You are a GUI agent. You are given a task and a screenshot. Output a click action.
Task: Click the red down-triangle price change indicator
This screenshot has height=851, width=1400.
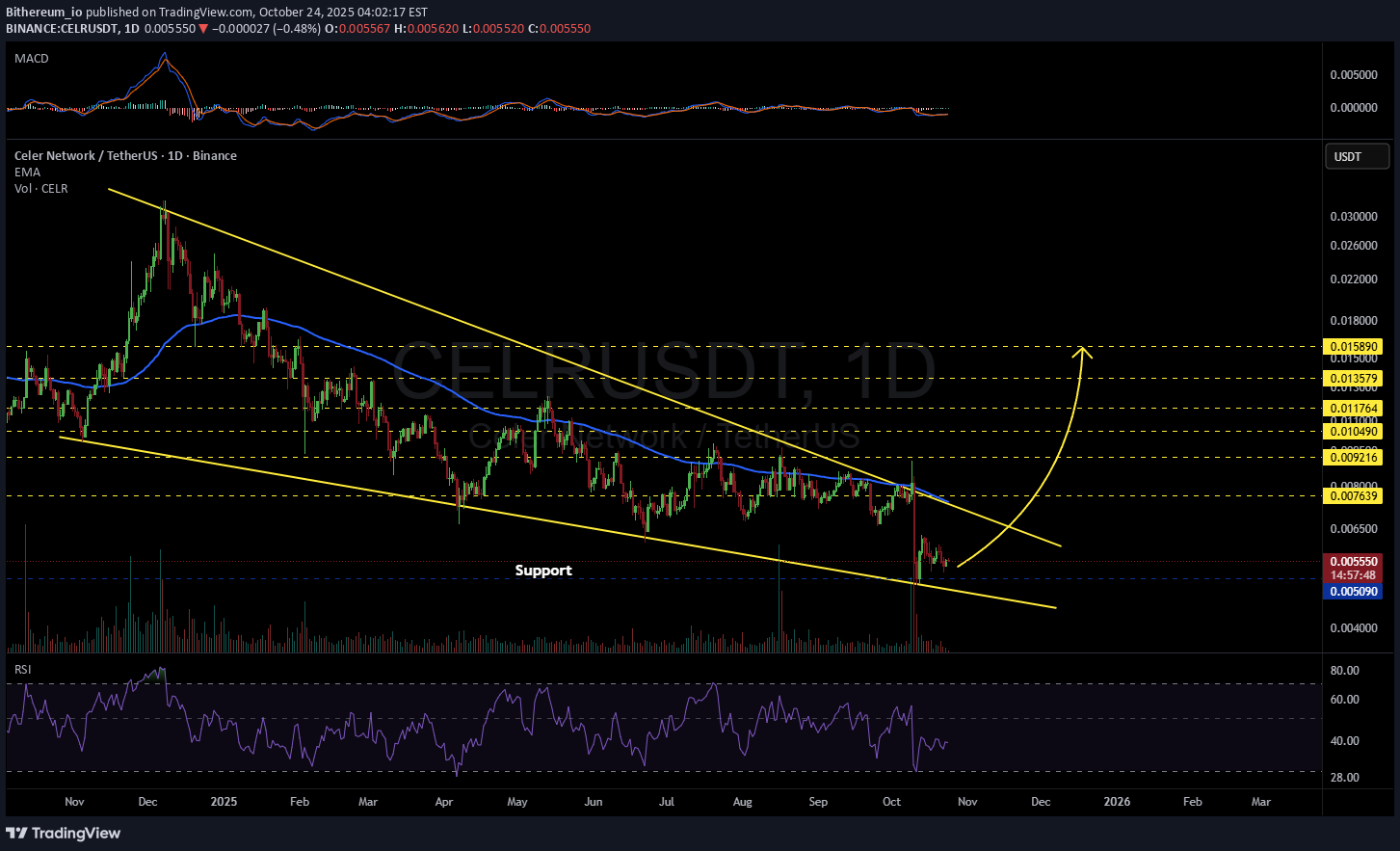point(203,29)
